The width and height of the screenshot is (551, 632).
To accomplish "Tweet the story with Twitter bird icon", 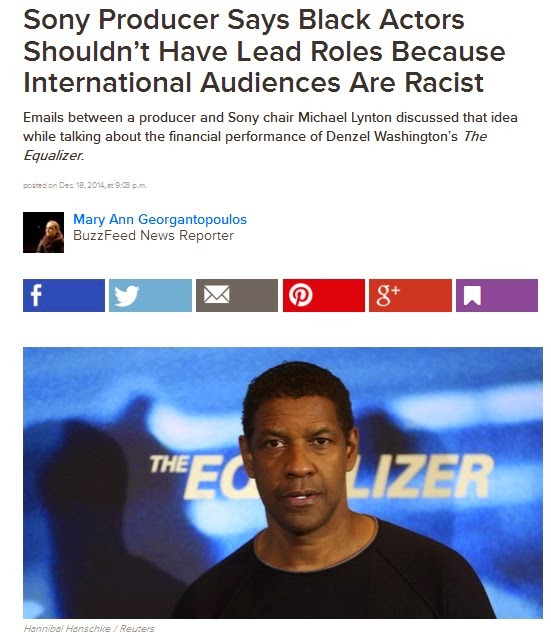I will point(150,295).
